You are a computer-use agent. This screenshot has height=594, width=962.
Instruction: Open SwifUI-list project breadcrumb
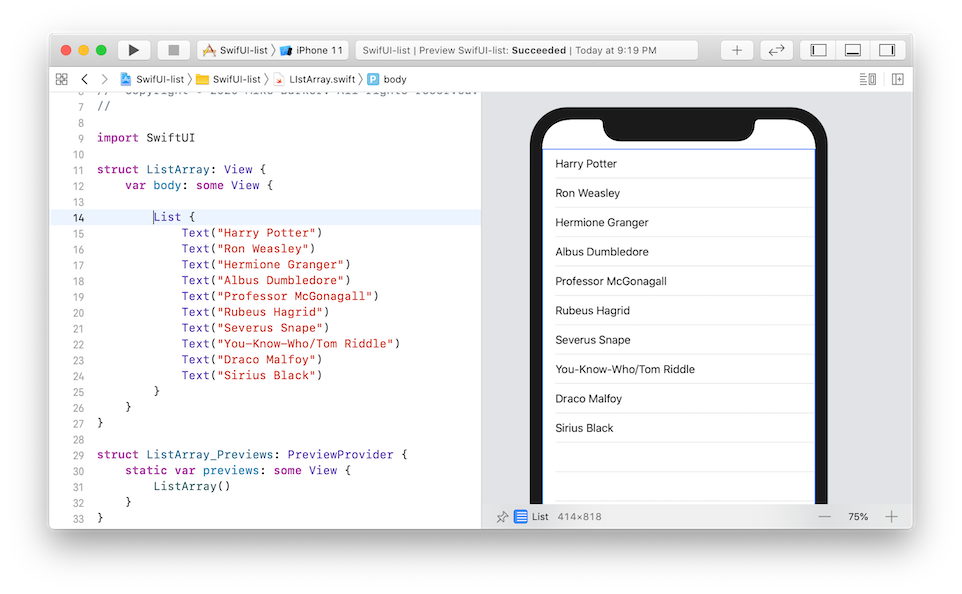152,79
